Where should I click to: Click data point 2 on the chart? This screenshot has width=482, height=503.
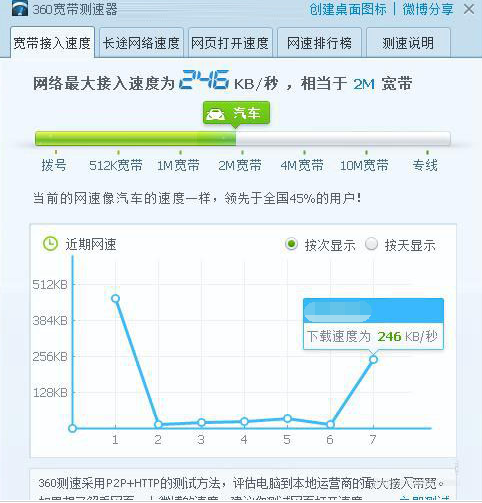158,424
